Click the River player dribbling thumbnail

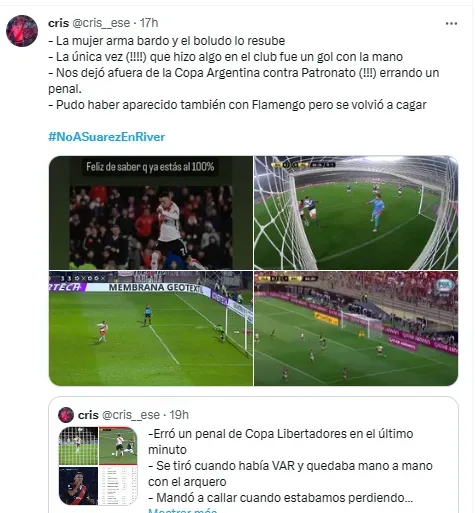(118, 446)
